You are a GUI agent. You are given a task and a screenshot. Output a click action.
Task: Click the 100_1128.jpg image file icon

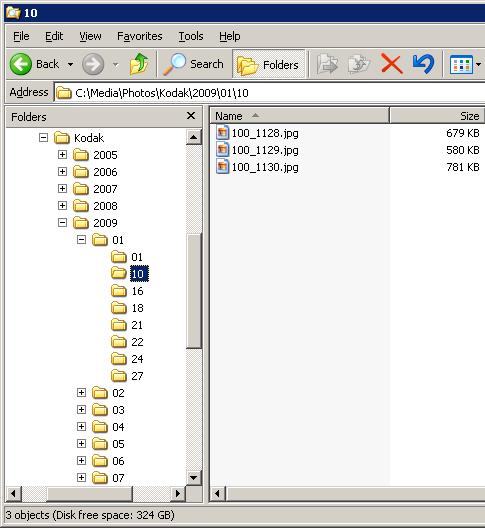(222, 133)
